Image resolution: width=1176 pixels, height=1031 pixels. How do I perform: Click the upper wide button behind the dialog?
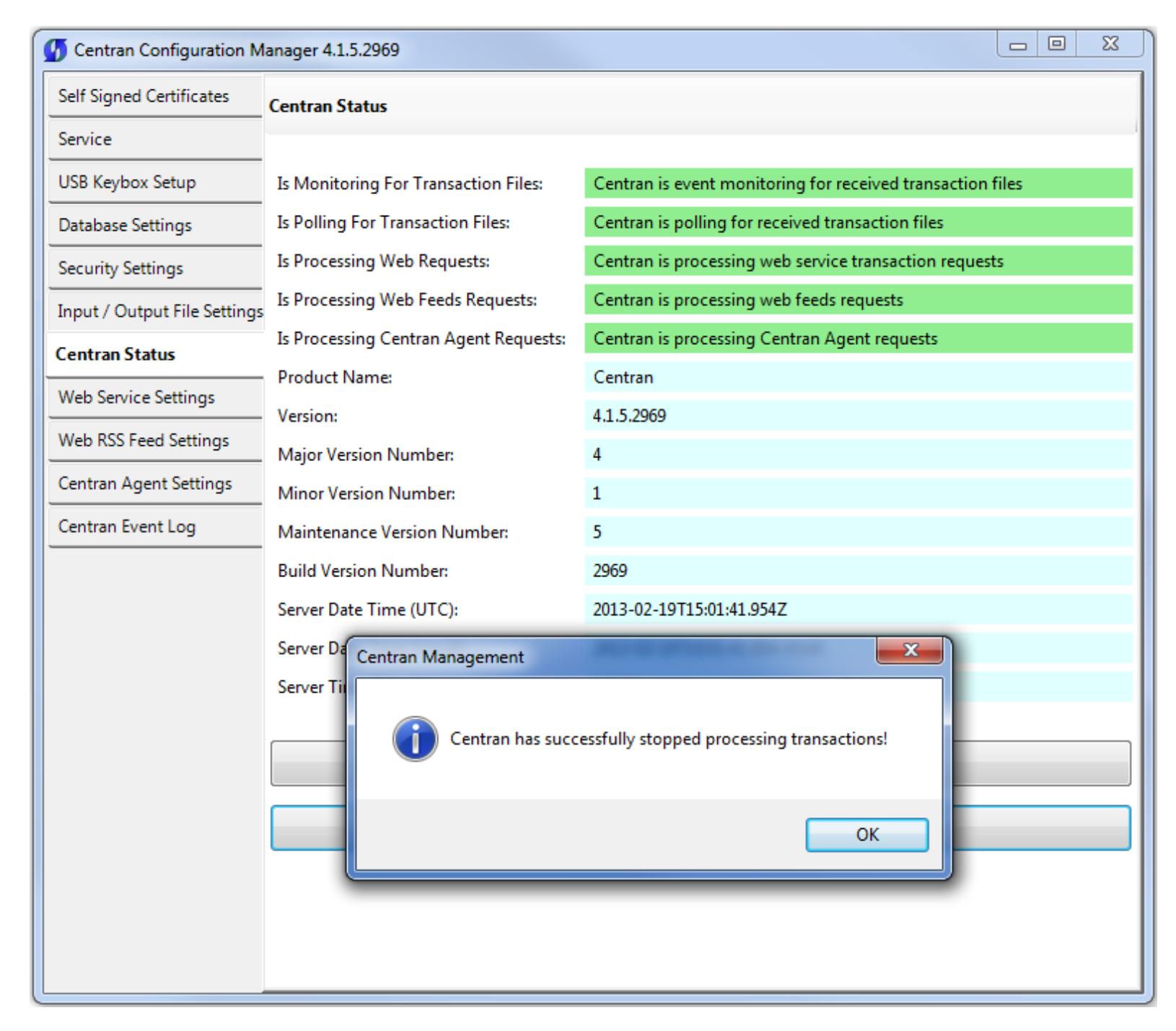pos(701,763)
